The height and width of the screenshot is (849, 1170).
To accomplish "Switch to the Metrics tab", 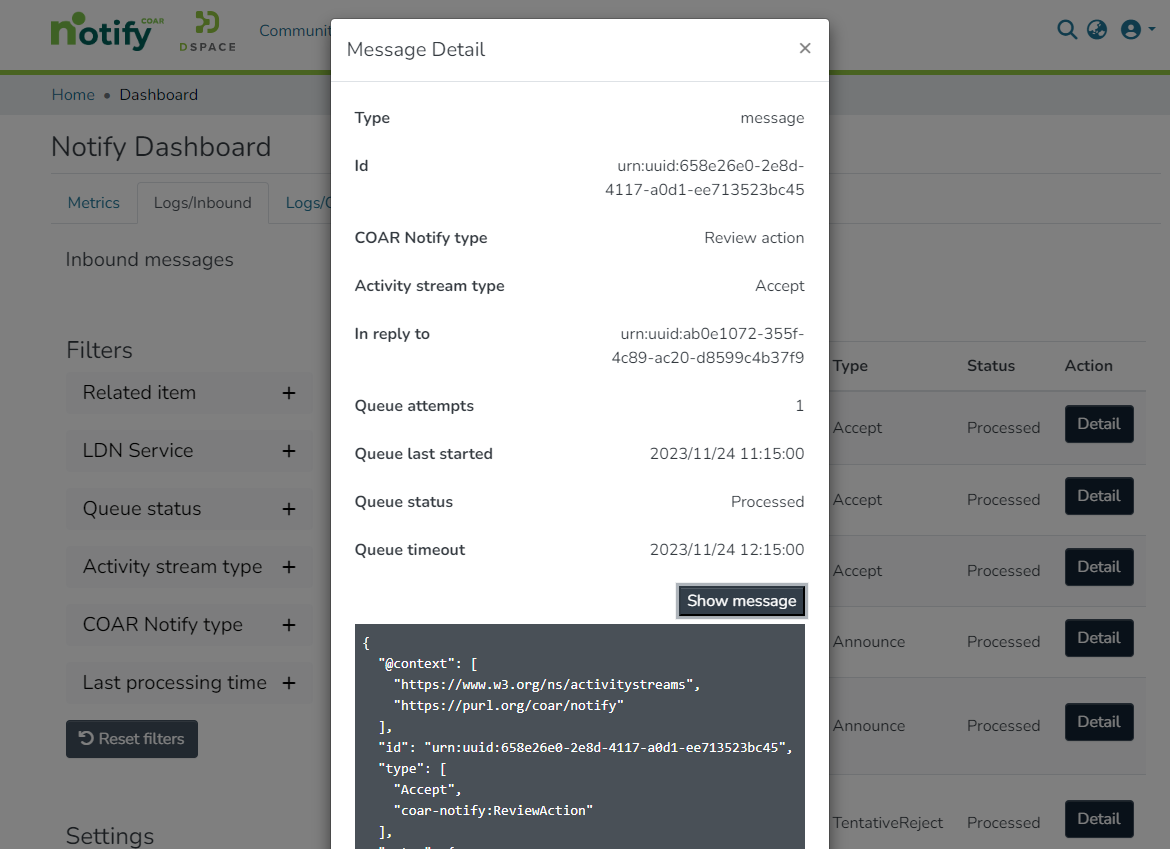I will (x=94, y=203).
